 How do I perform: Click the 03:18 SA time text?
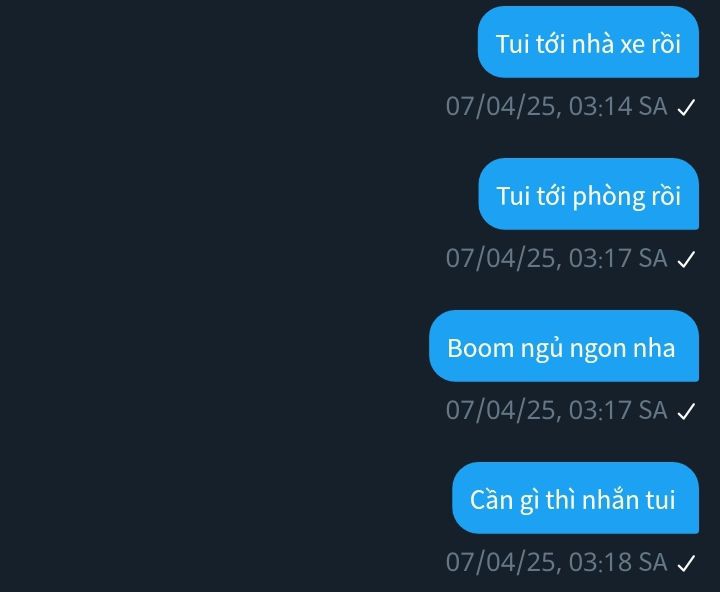(x=618, y=562)
